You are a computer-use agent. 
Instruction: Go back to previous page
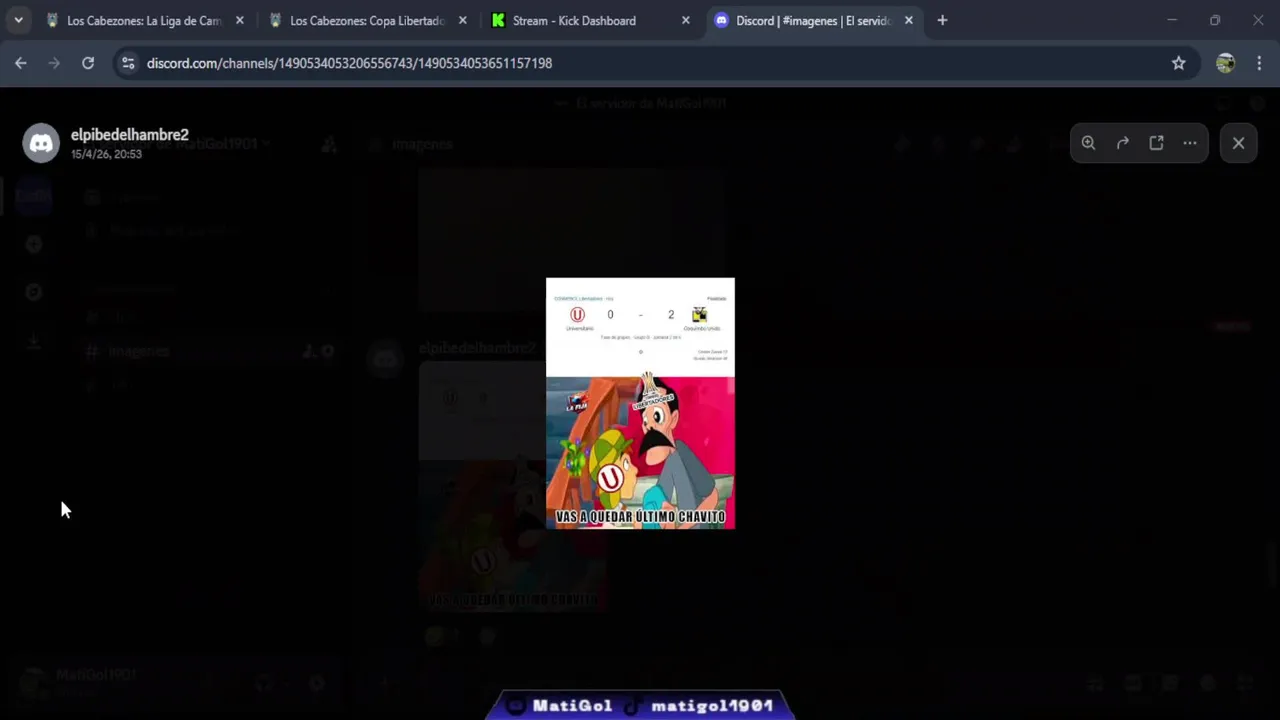click(x=21, y=63)
